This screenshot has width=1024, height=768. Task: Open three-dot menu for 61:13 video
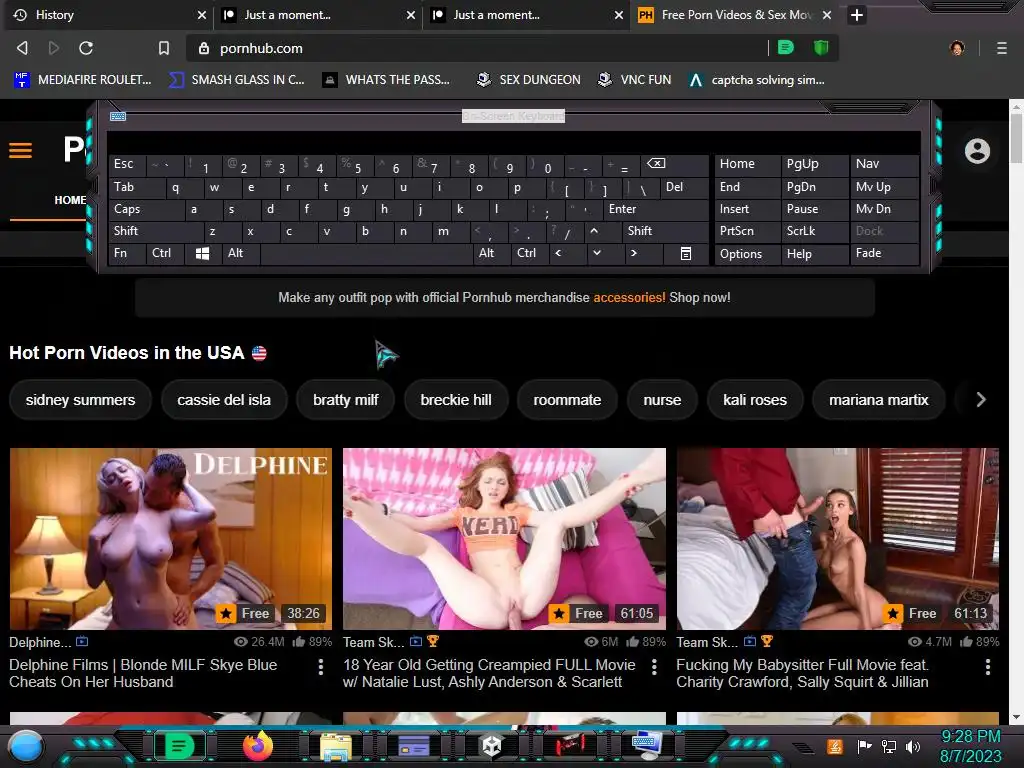pos(987,667)
